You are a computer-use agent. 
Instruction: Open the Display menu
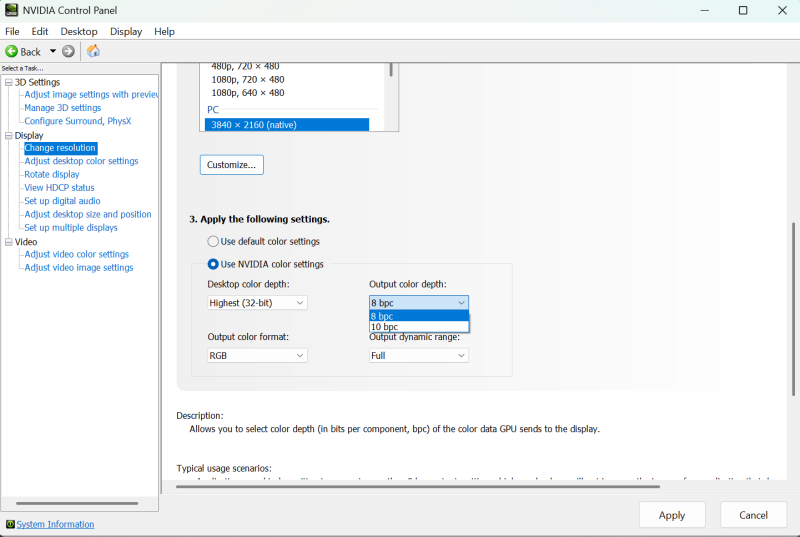[126, 32]
